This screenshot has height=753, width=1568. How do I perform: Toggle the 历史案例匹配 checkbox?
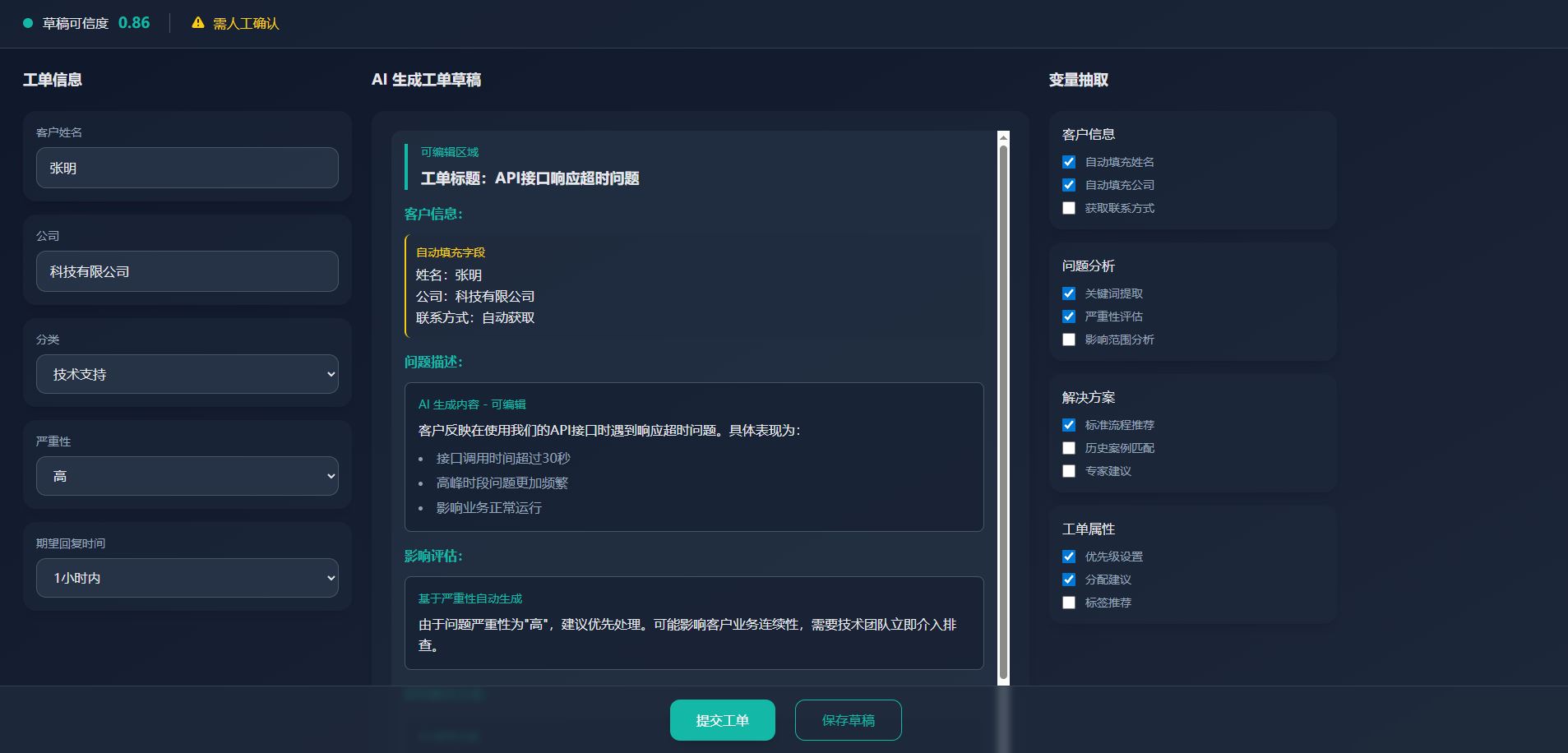click(1069, 448)
